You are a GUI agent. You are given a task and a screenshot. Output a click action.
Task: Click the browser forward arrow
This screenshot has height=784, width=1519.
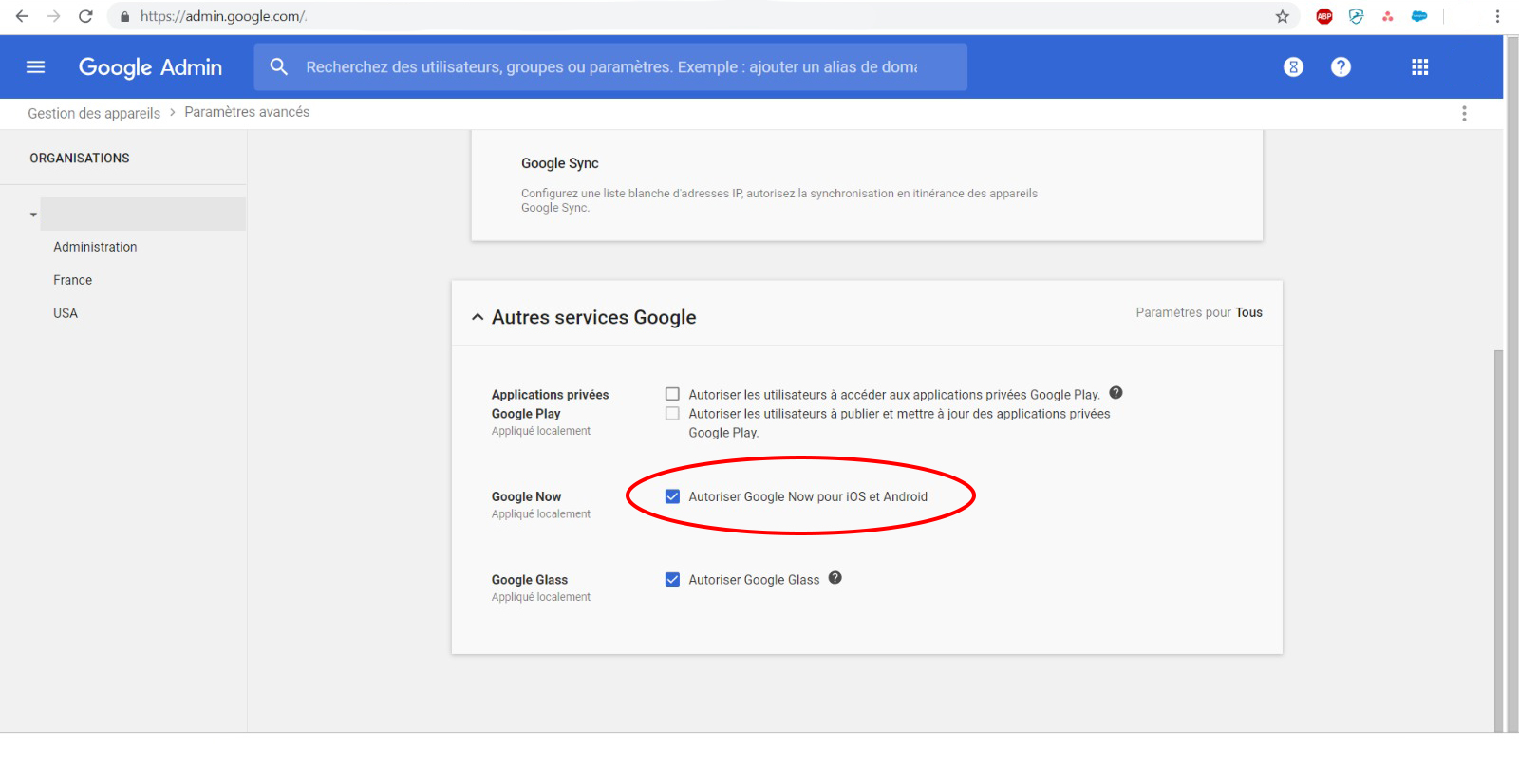tap(53, 16)
